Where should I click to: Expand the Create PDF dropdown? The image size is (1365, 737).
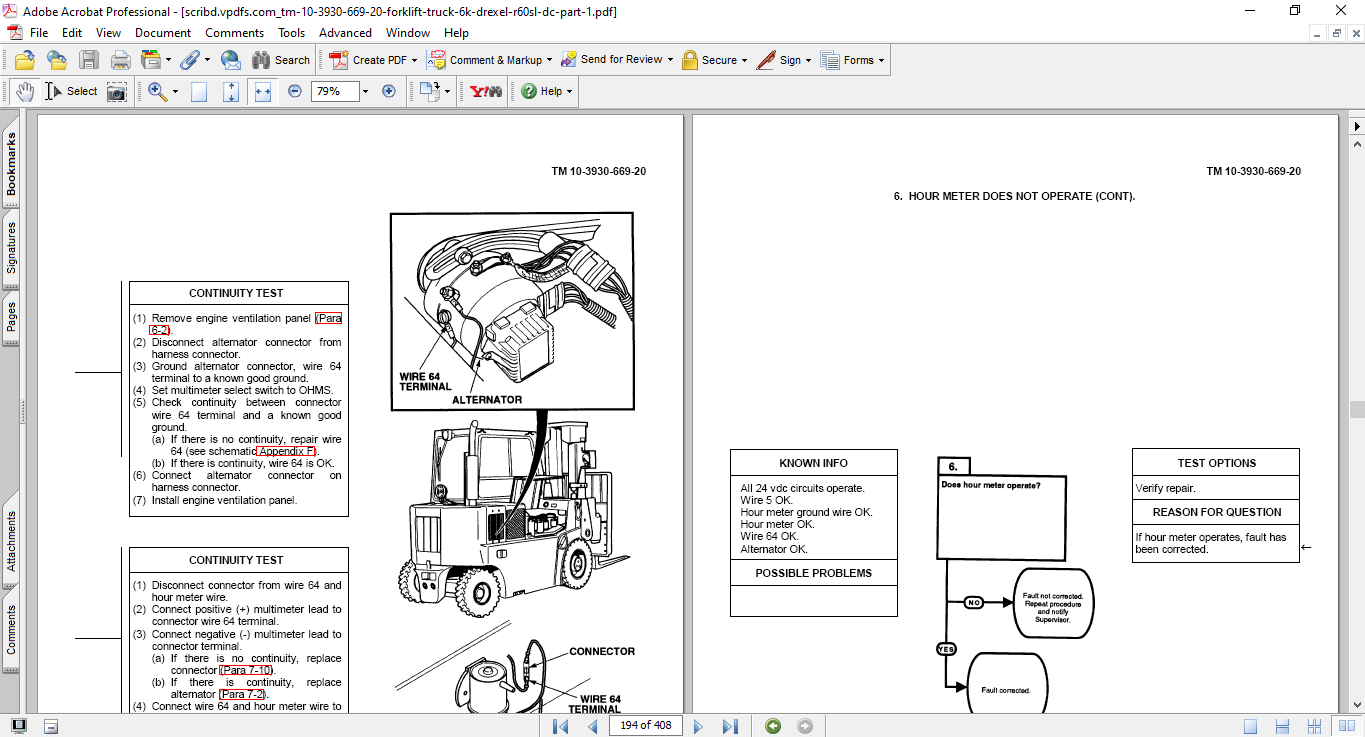tap(414, 60)
